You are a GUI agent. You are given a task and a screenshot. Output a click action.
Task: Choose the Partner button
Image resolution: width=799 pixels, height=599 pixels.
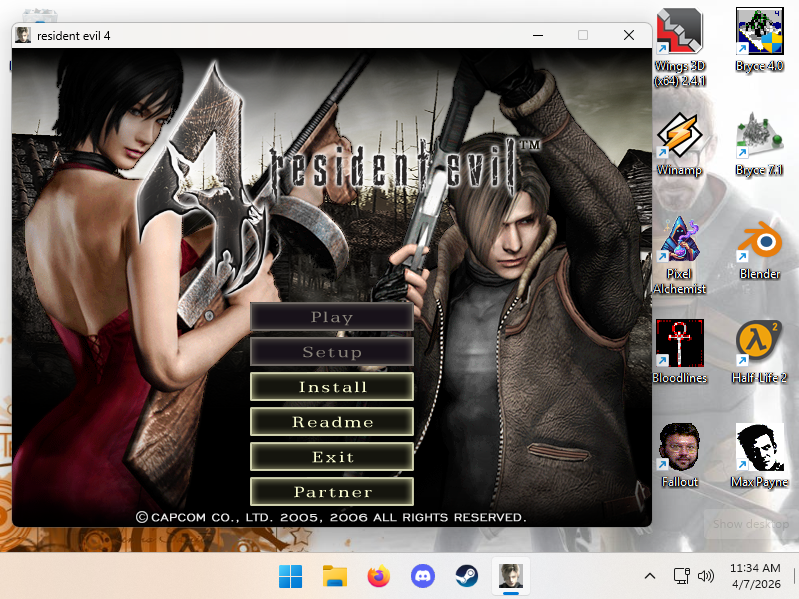click(x=332, y=492)
